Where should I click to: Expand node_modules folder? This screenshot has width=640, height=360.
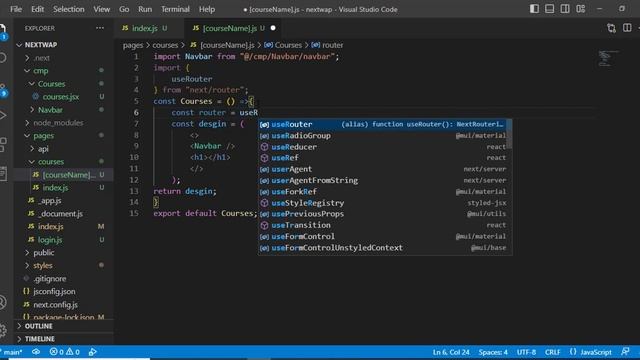click(58, 123)
